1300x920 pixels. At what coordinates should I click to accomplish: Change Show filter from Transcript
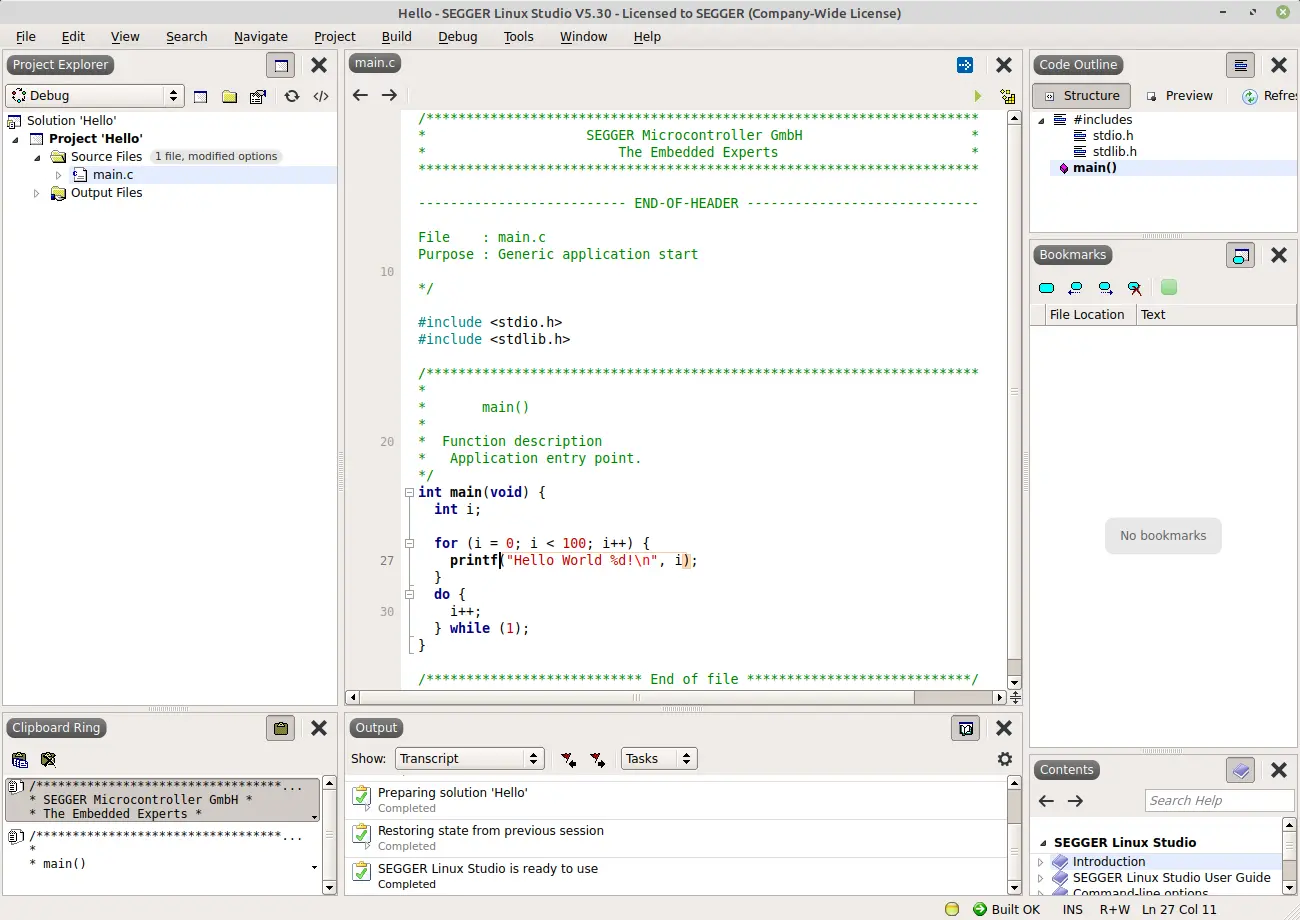tap(470, 758)
